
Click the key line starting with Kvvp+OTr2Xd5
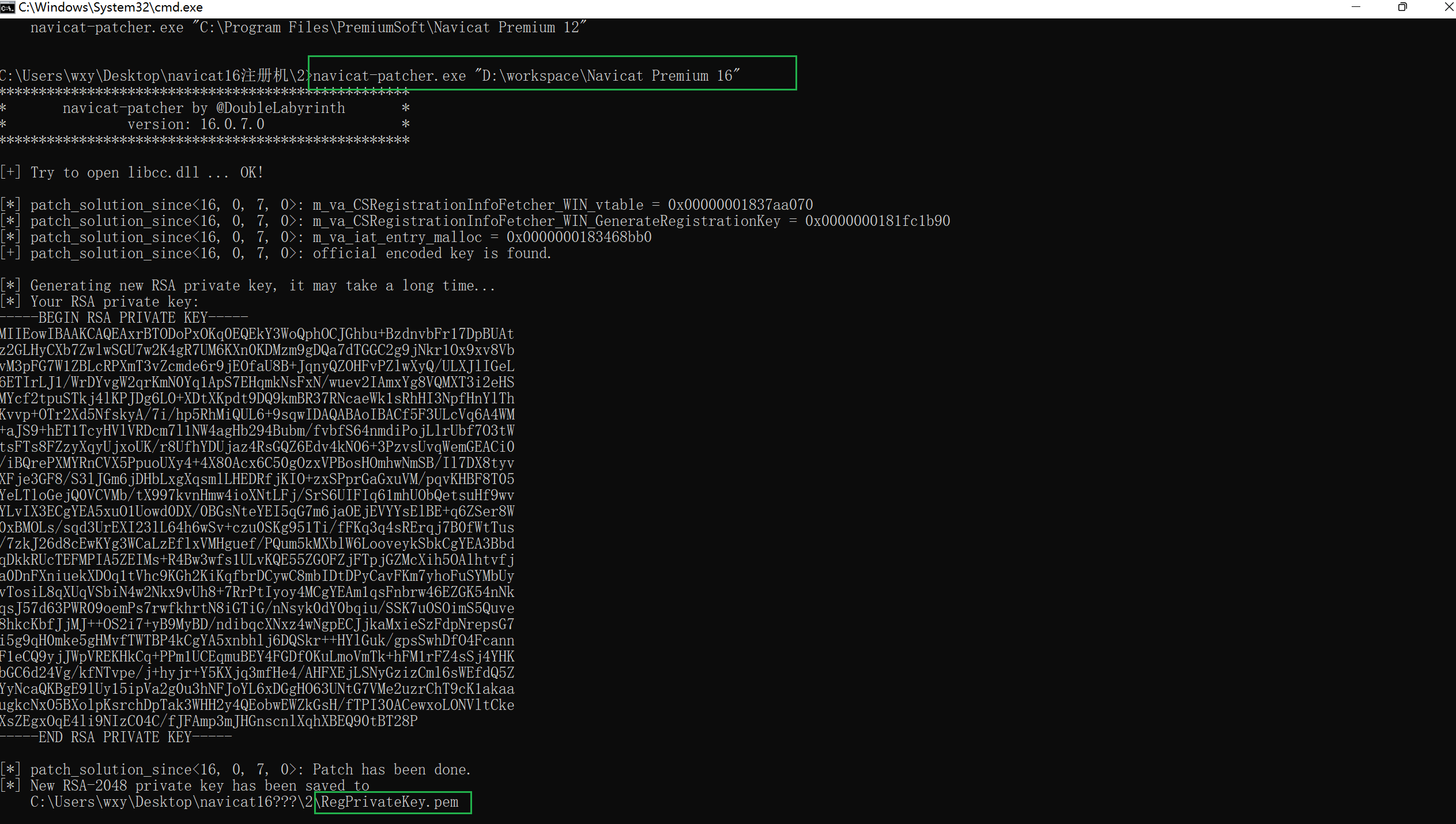(257, 415)
